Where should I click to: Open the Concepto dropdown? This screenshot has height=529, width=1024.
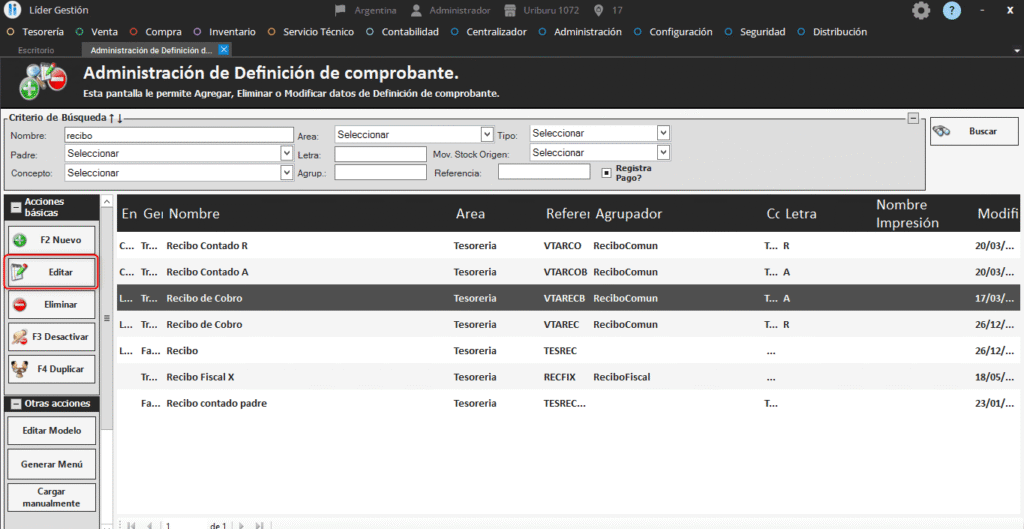(x=178, y=172)
